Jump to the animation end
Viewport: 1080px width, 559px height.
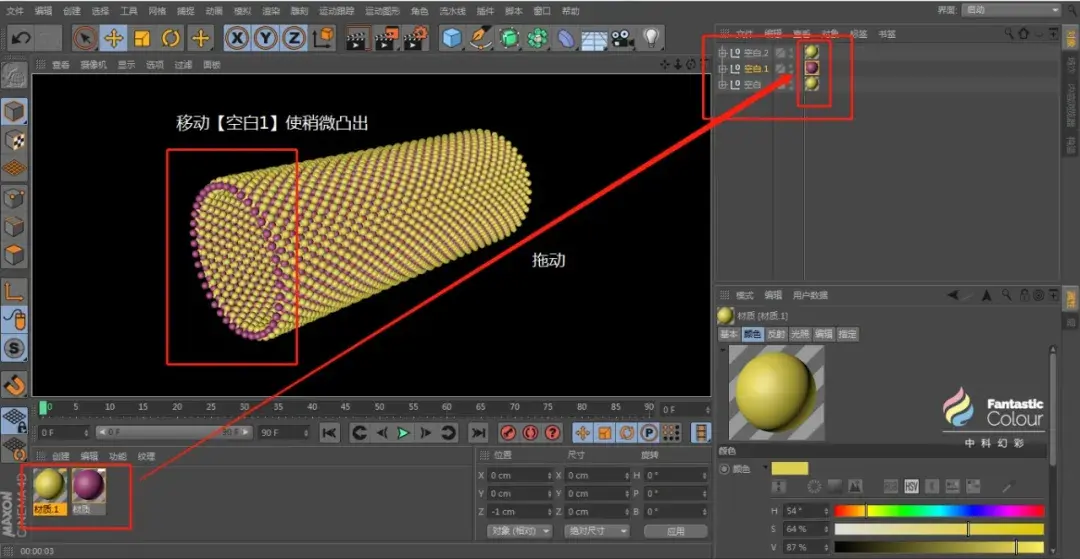point(478,433)
